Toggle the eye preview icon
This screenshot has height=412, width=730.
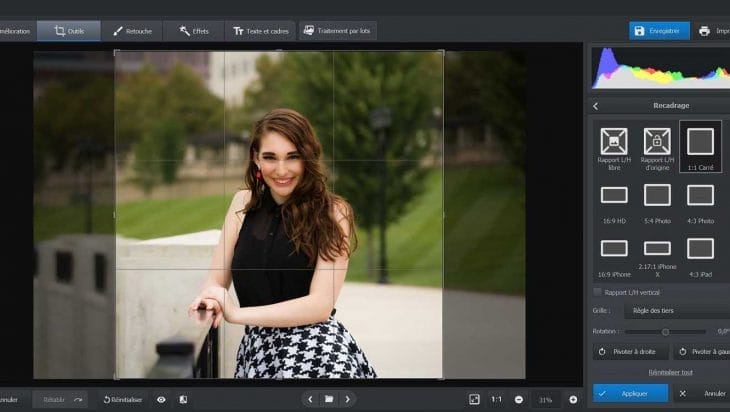pos(161,399)
